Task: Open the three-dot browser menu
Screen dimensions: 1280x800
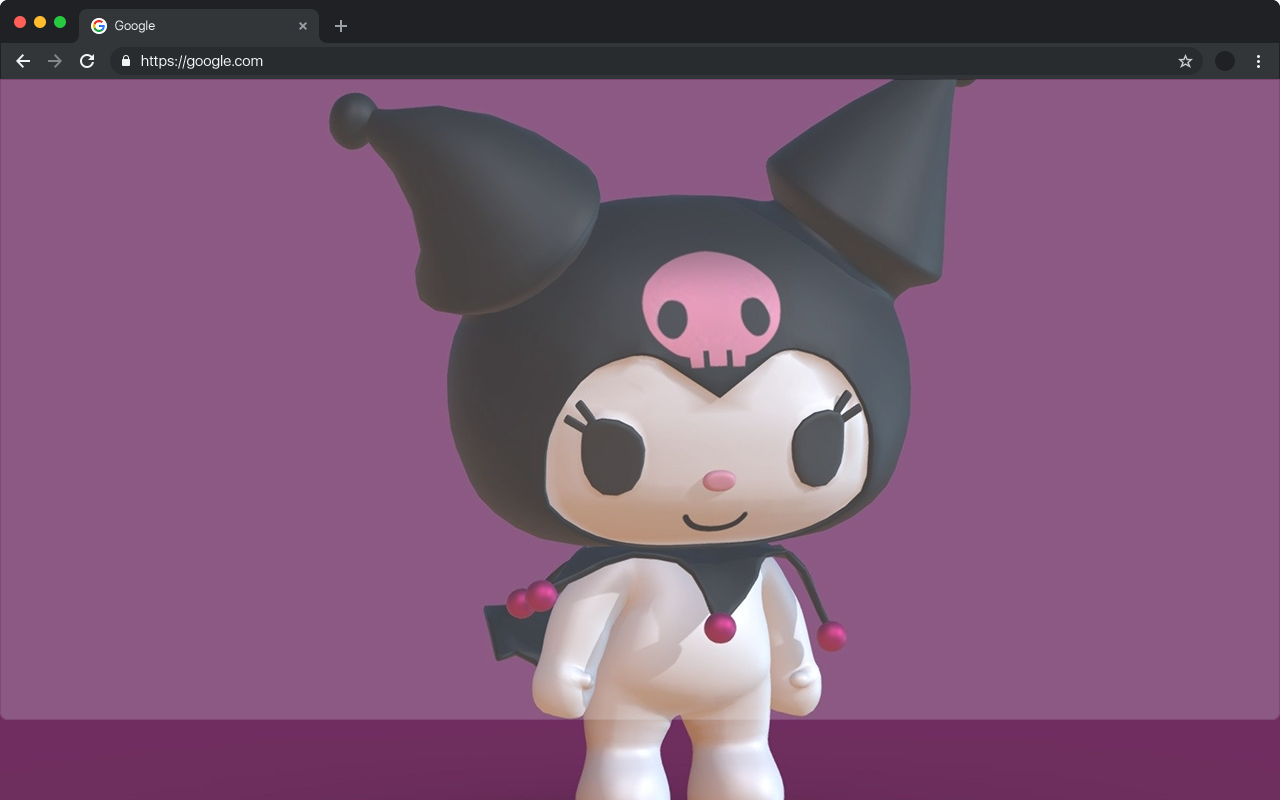Action: pos(1258,61)
